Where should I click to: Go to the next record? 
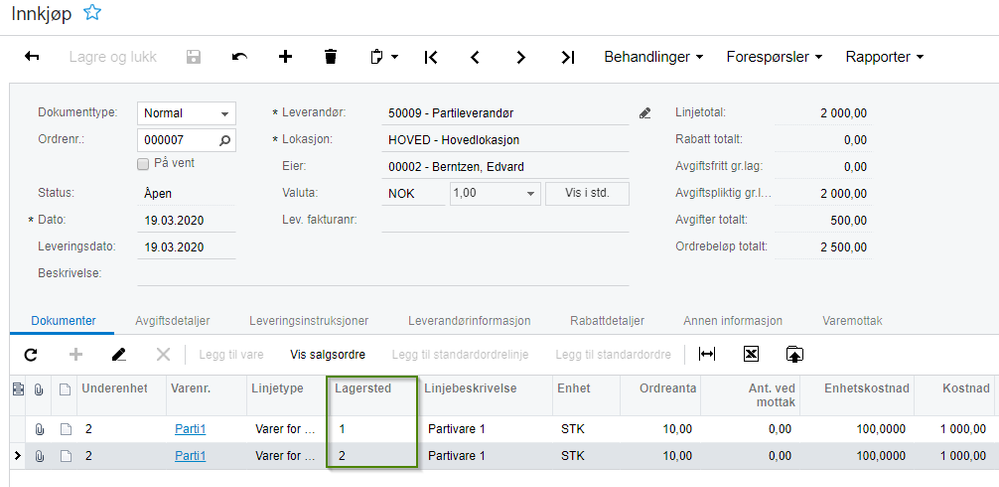(521, 57)
